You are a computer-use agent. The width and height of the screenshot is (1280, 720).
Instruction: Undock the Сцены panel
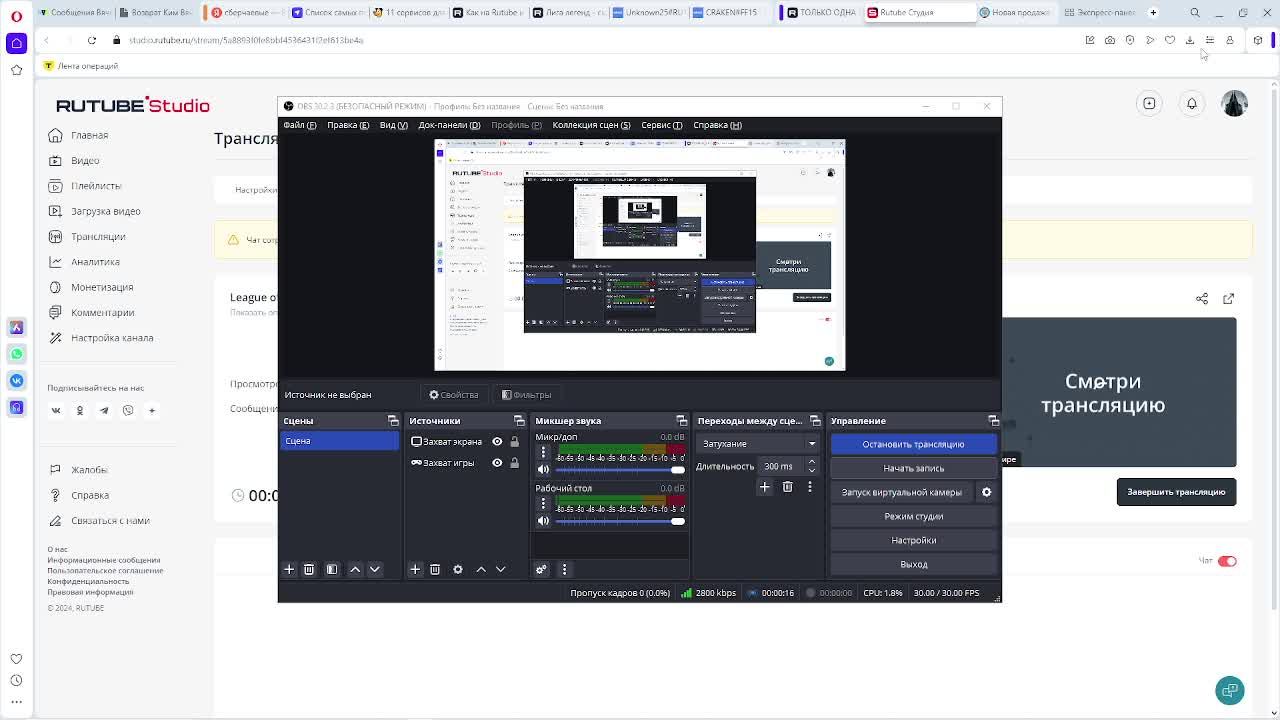[393, 421]
